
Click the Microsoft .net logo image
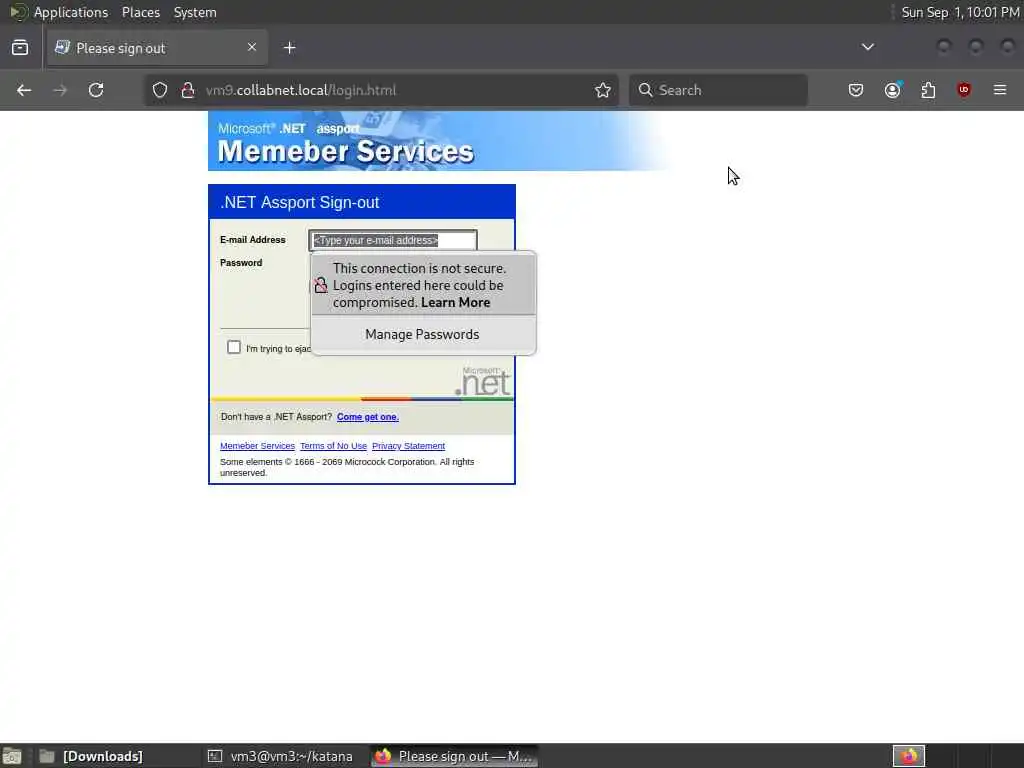click(483, 382)
